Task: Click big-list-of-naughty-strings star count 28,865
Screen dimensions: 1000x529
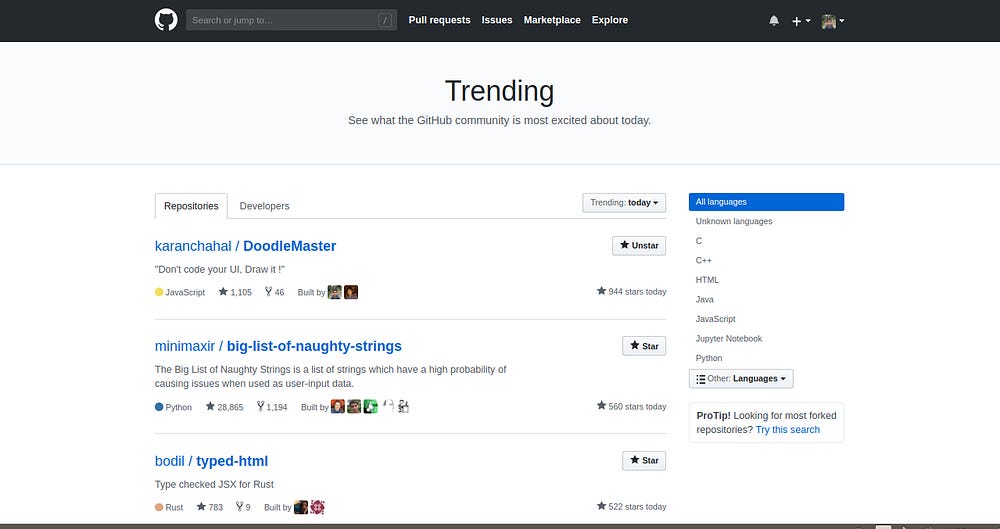Action: click(224, 406)
